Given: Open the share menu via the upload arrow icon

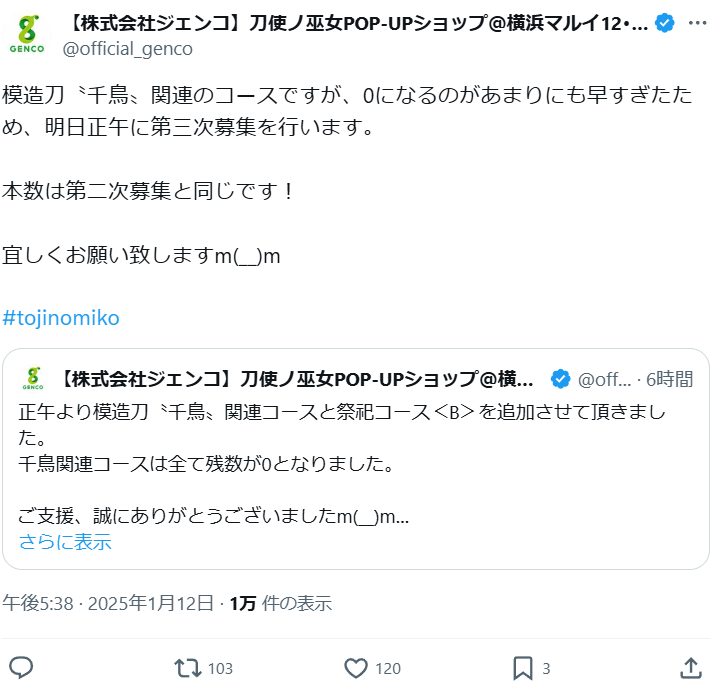Looking at the screenshot, I should 690,668.
